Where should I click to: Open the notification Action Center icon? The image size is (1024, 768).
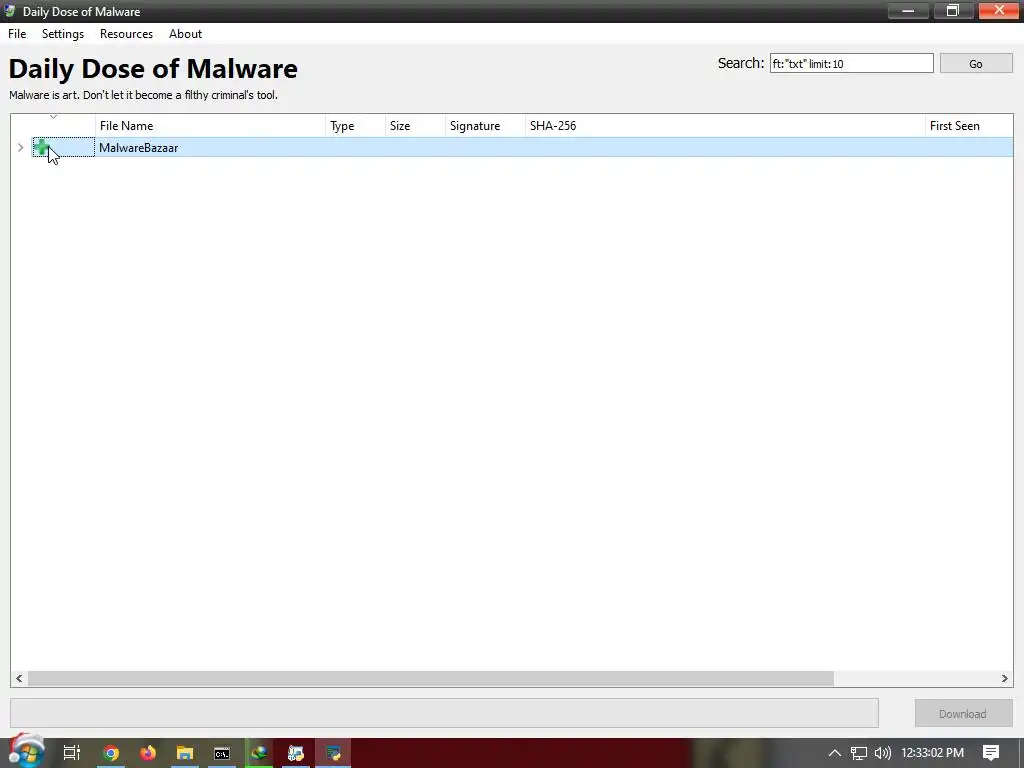[991, 753]
